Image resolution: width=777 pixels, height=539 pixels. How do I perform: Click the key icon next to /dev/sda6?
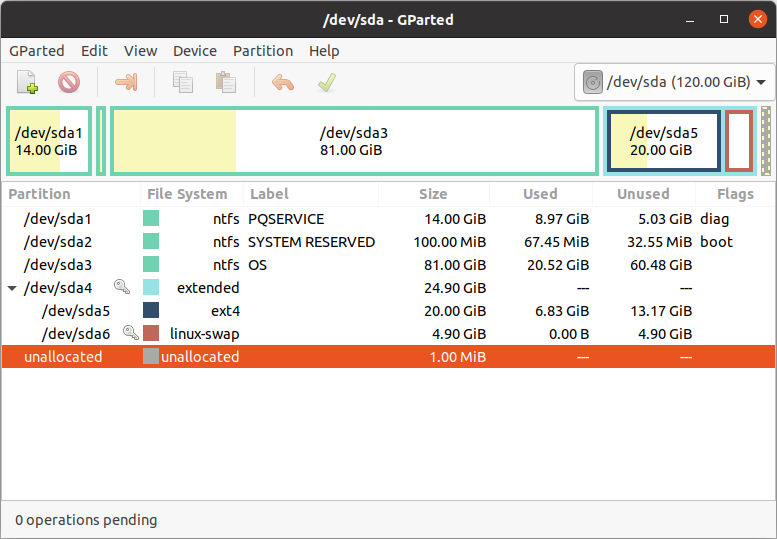click(x=131, y=332)
